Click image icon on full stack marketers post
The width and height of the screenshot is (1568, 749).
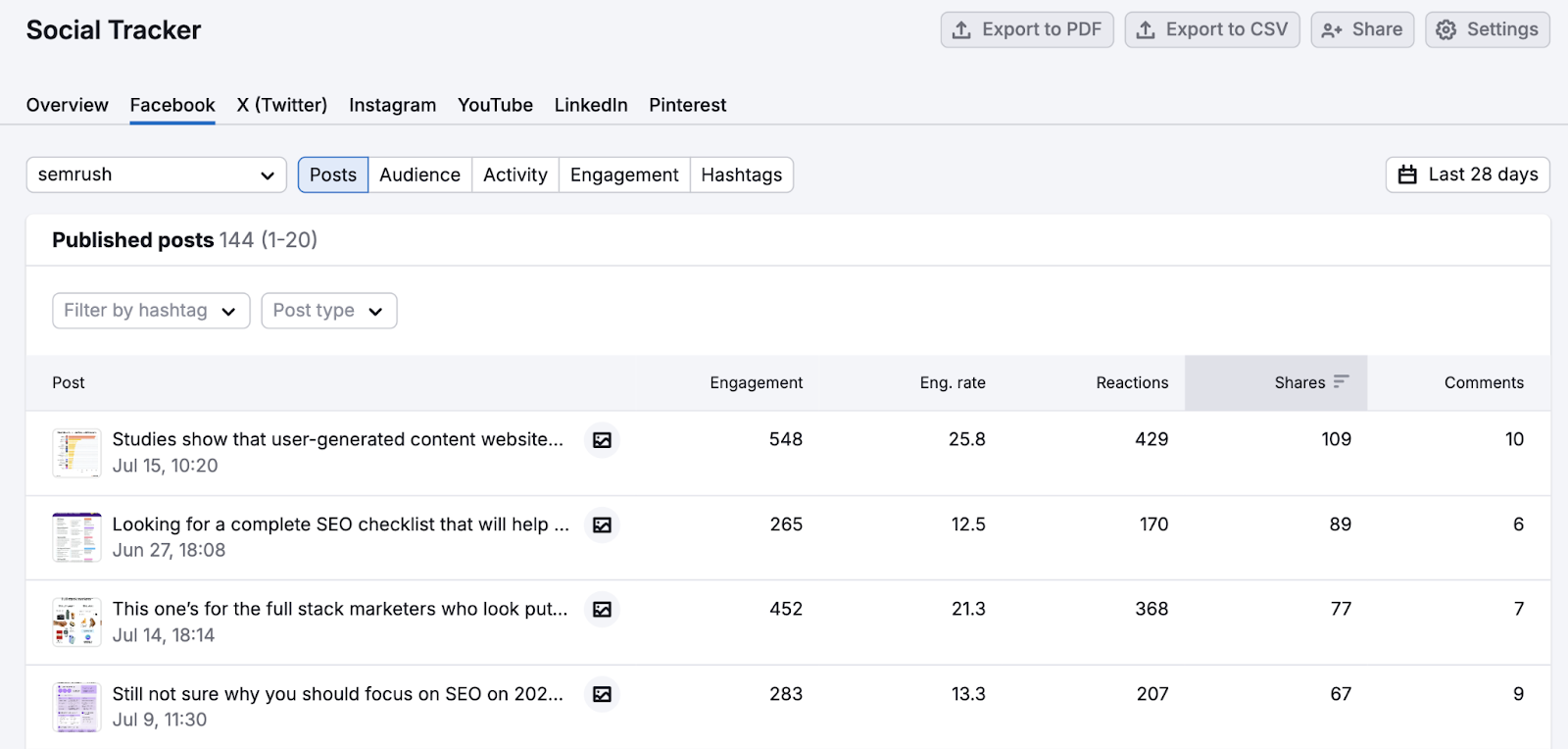coord(602,610)
